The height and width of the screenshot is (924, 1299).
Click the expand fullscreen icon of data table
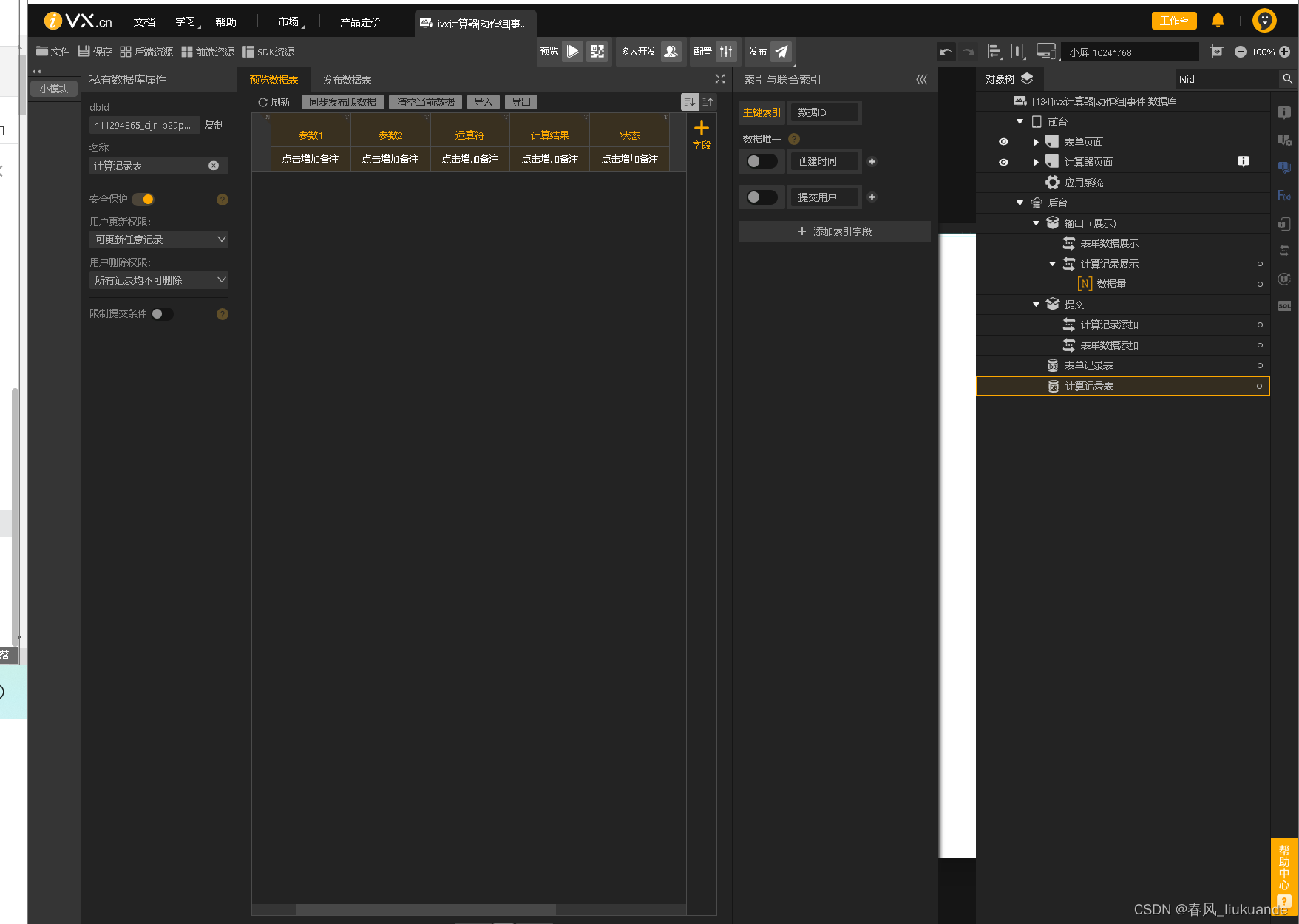click(x=720, y=79)
